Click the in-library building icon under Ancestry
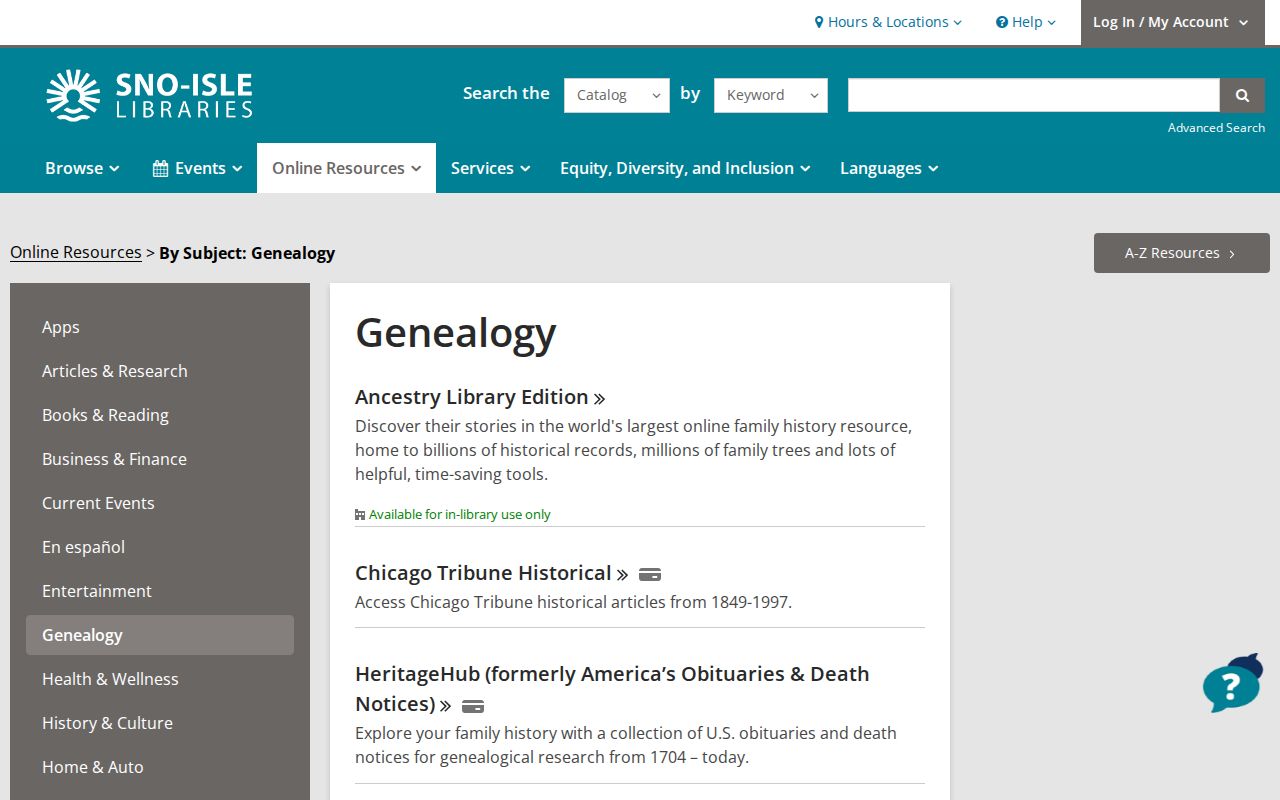This screenshot has height=800, width=1280. coord(360,515)
